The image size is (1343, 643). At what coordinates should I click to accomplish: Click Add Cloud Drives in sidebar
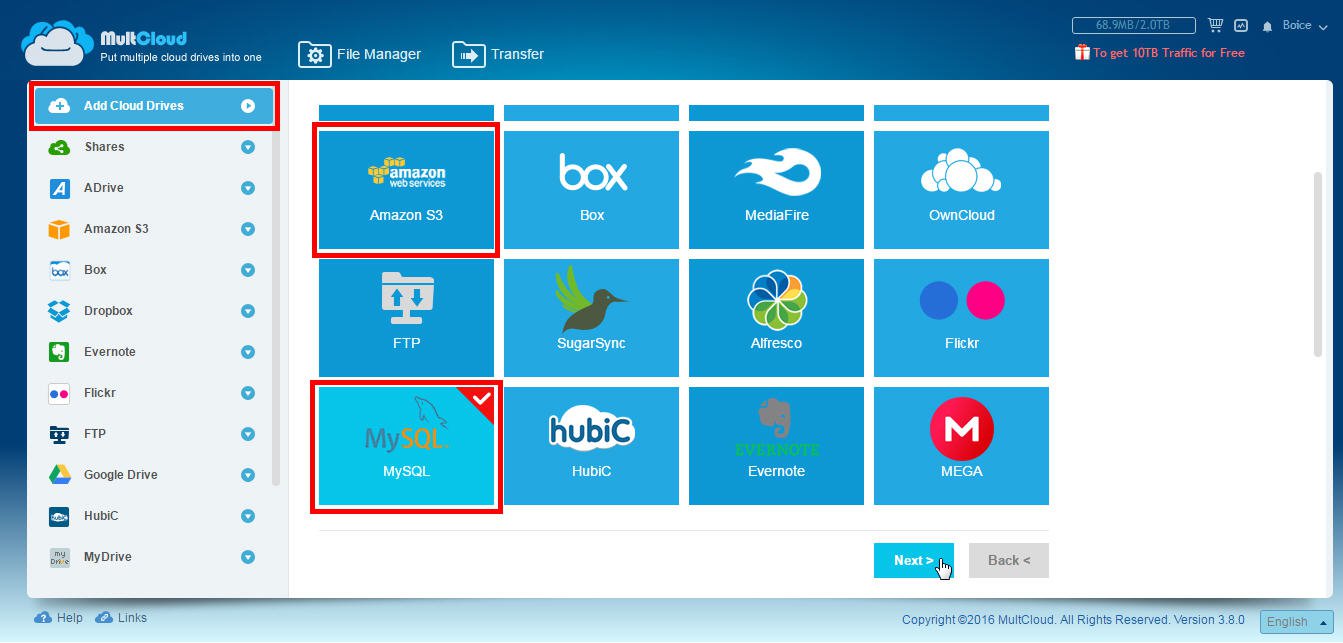(x=153, y=106)
